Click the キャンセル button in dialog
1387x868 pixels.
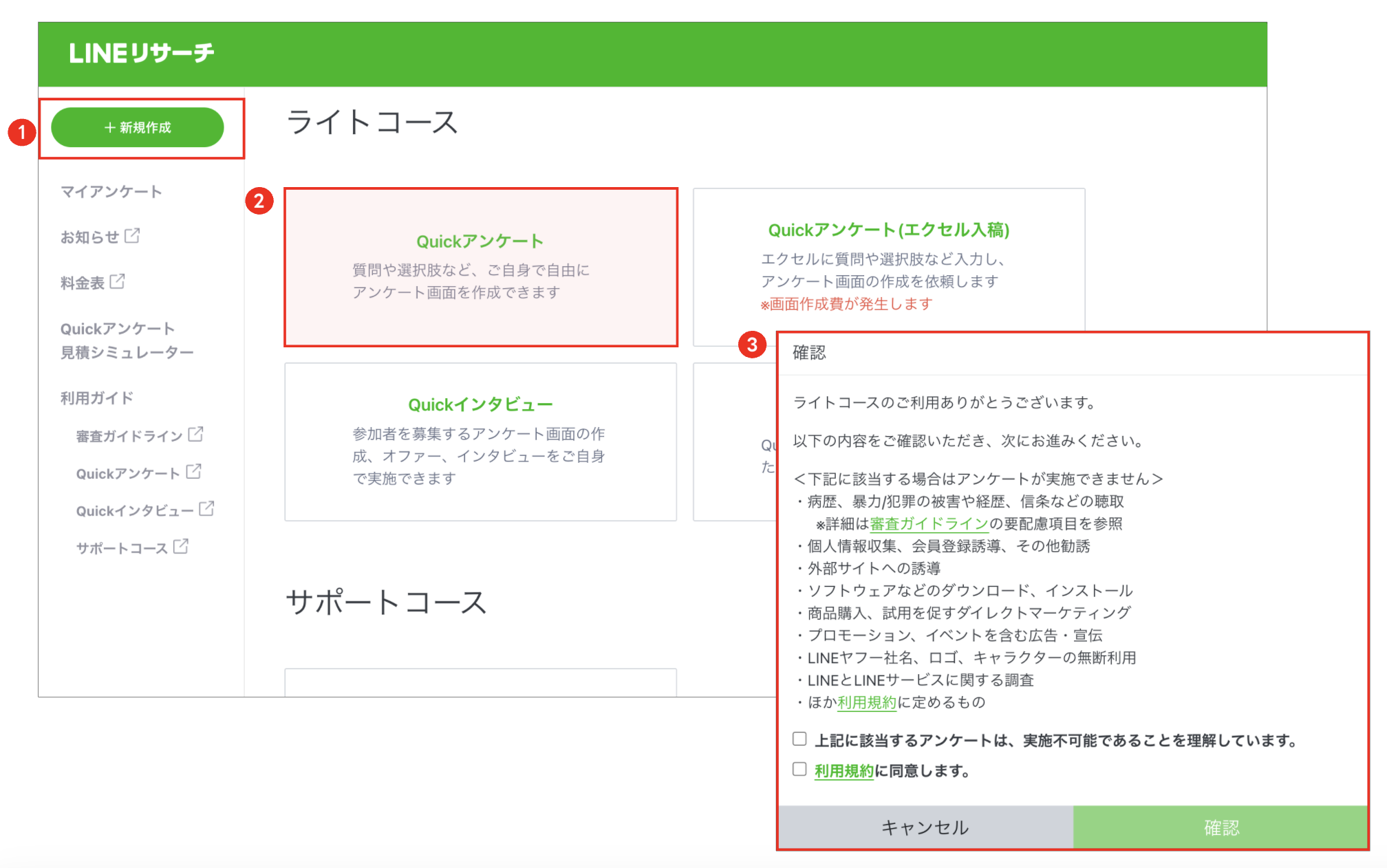pos(925,827)
